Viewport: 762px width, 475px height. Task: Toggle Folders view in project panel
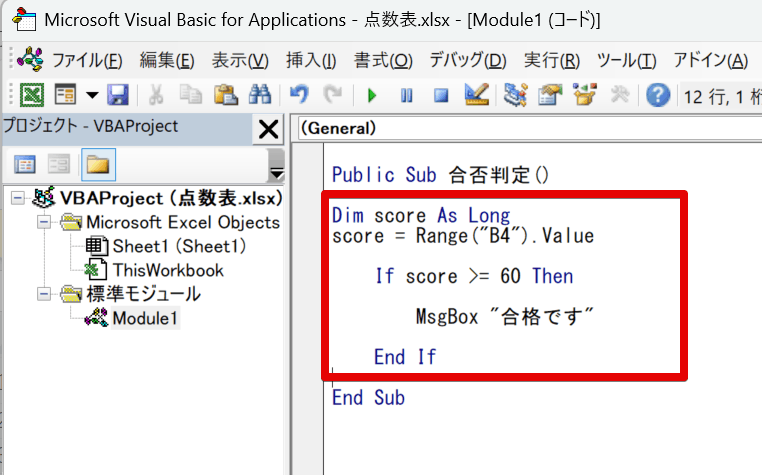tap(98, 163)
